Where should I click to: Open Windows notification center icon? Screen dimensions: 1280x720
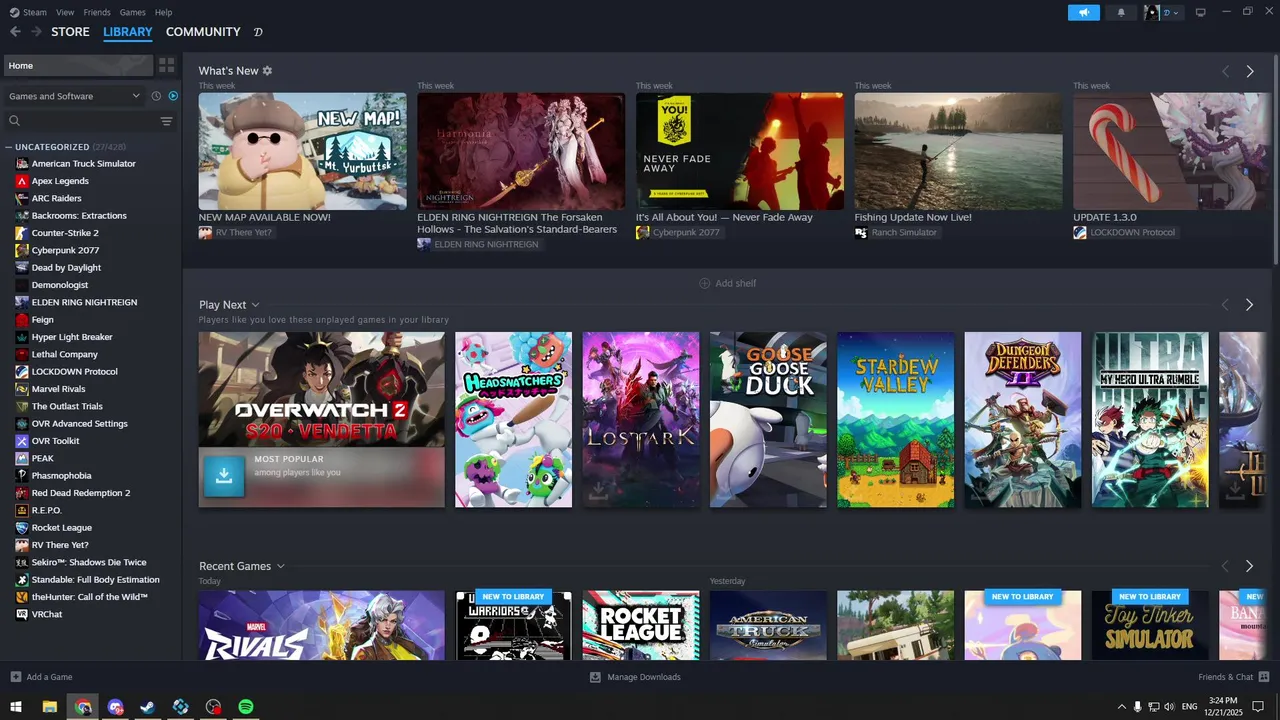tap(1258, 707)
